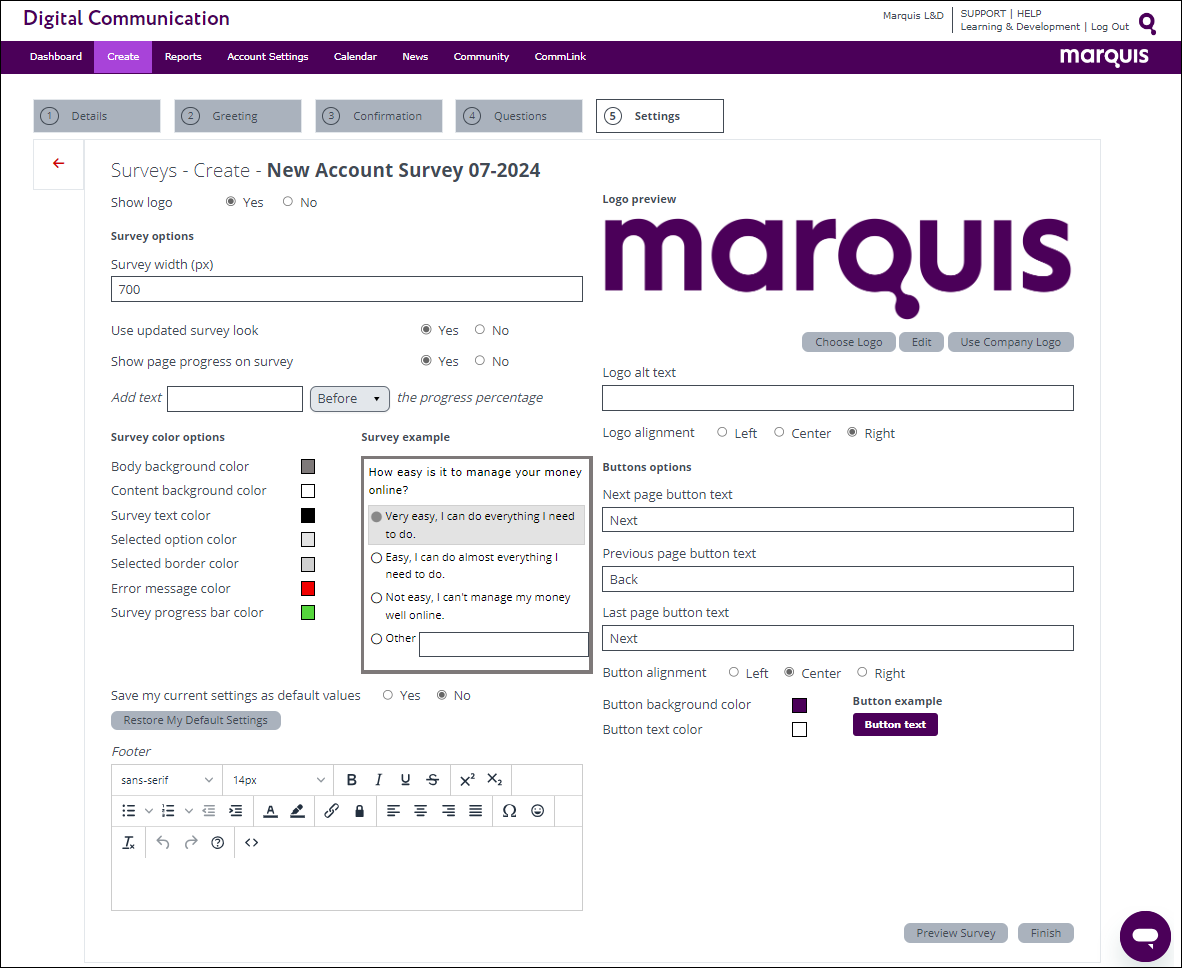Set Show page progress to No
The image size is (1182, 968).
(x=479, y=360)
